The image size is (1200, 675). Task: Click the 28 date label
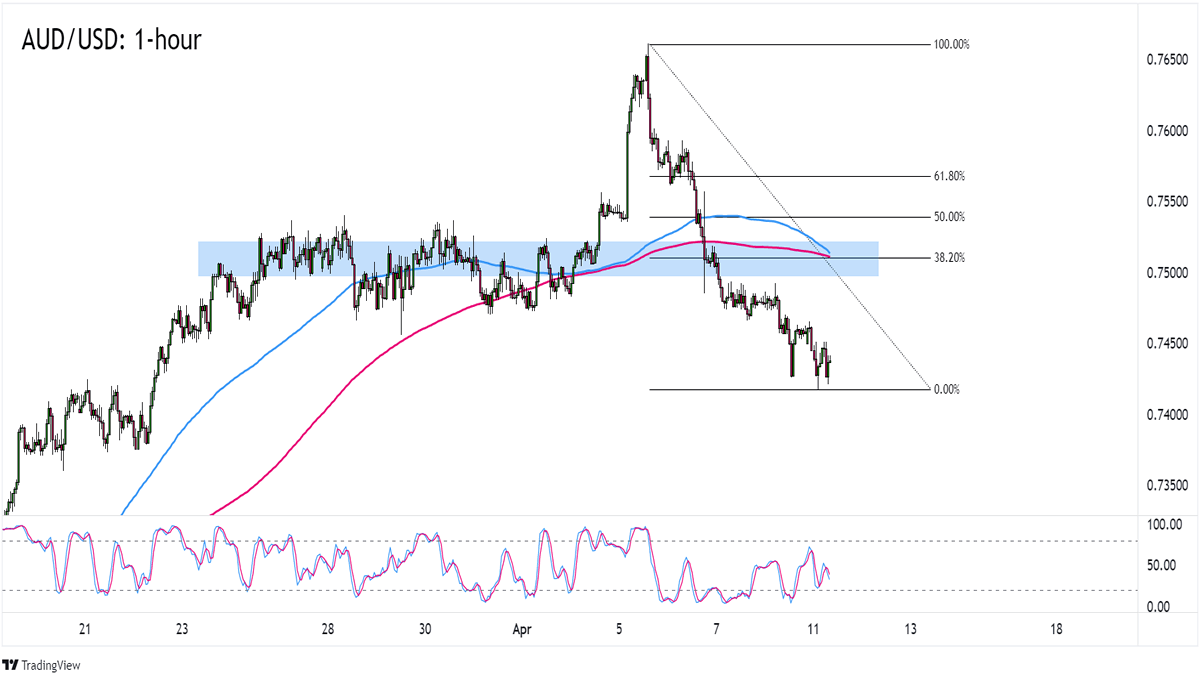pyautogui.click(x=327, y=630)
